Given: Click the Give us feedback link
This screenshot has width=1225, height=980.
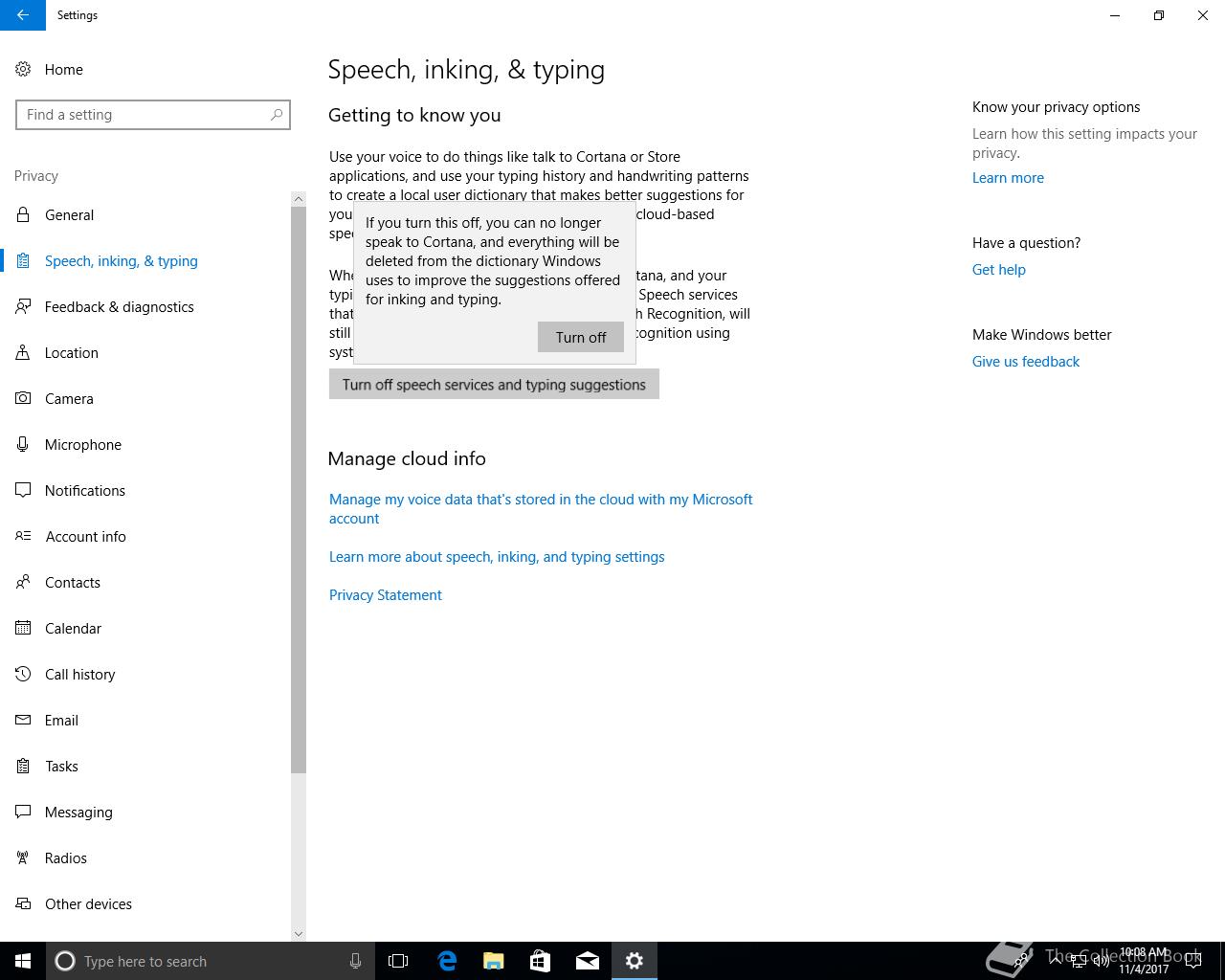Looking at the screenshot, I should point(1026,362).
